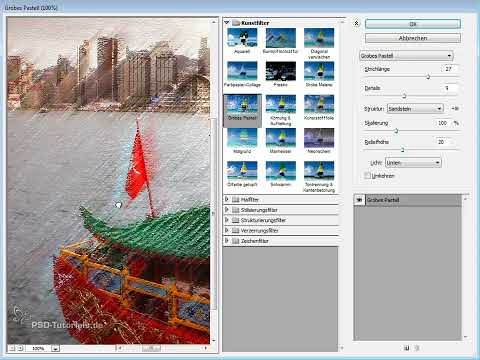Click the Reliefhöhe slider handle
This screenshot has width=480, height=360.
click(x=402, y=150)
